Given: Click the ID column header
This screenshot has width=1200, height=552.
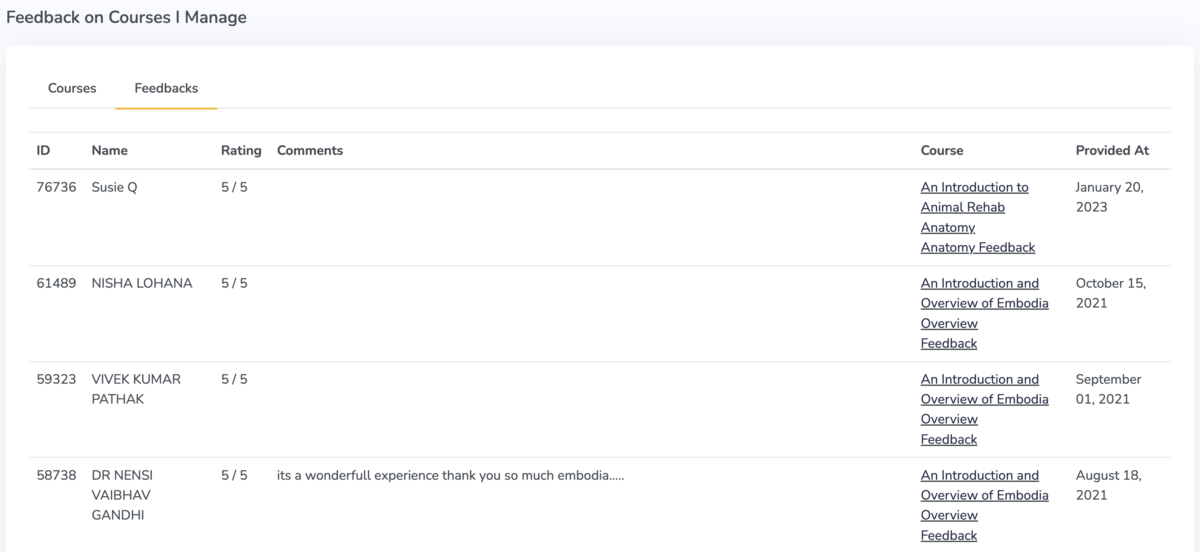Looking at the screenshot, I should (43, 150).
